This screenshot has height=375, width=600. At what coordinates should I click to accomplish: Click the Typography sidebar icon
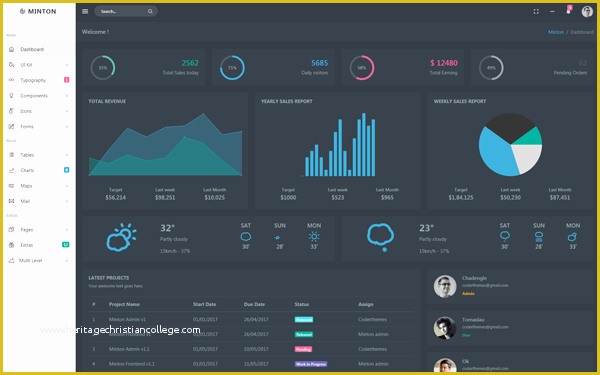point(11,80)
